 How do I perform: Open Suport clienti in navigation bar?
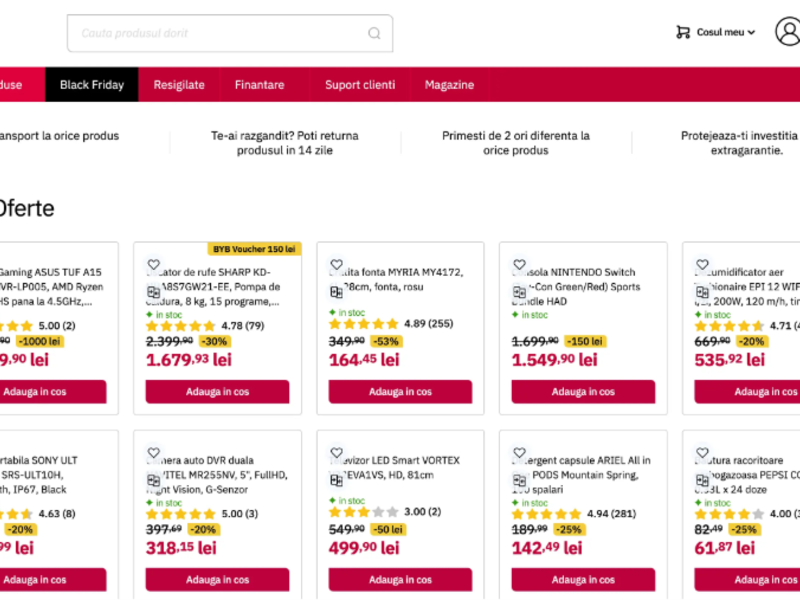360,85
